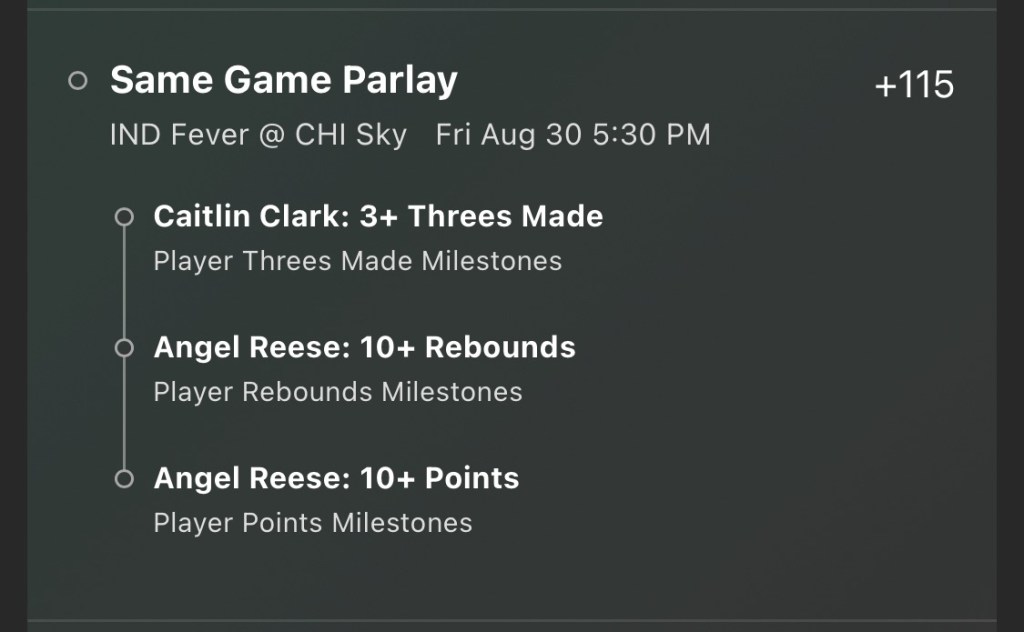Click Player Threes Made Milestones label

(357, 261)
